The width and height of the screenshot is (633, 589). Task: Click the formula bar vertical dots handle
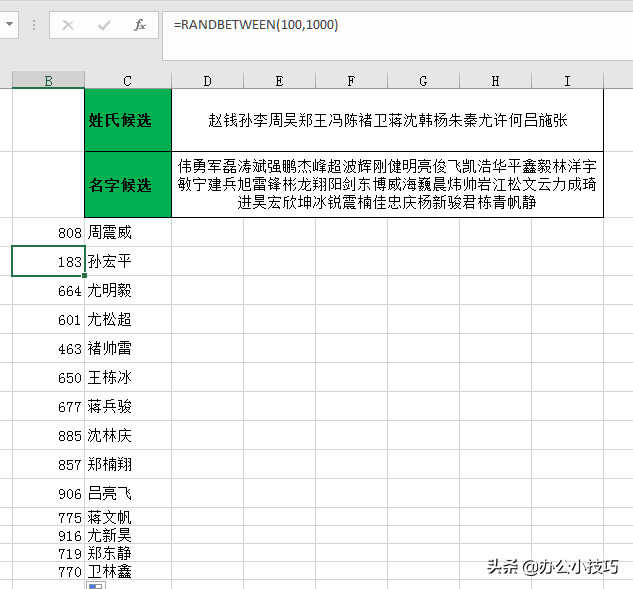[x=34, y=25]
